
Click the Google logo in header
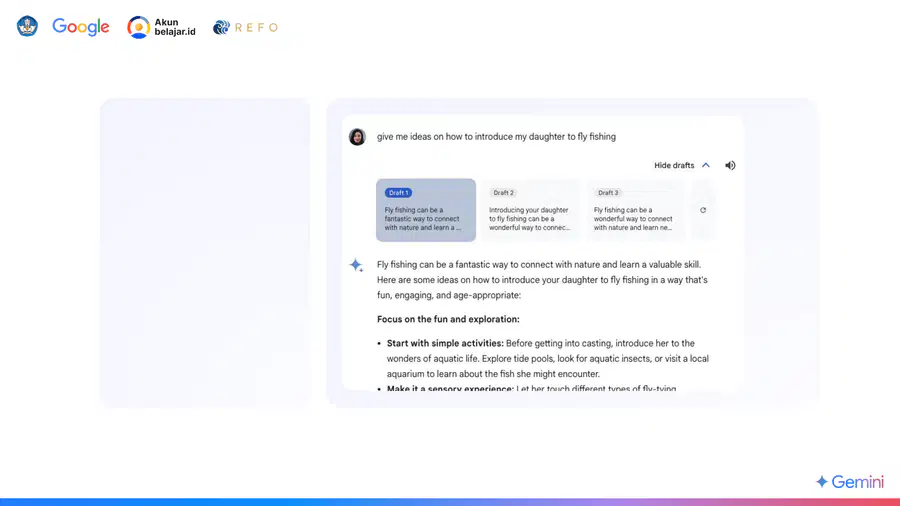(x=81, y=27)
